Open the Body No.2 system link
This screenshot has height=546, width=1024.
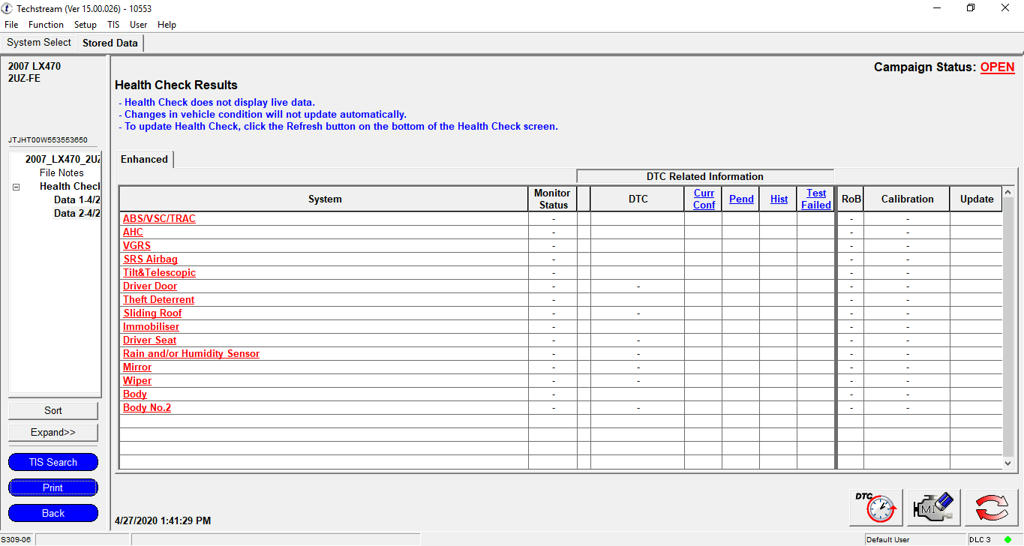pyautogui.click(x=147, y=408)
